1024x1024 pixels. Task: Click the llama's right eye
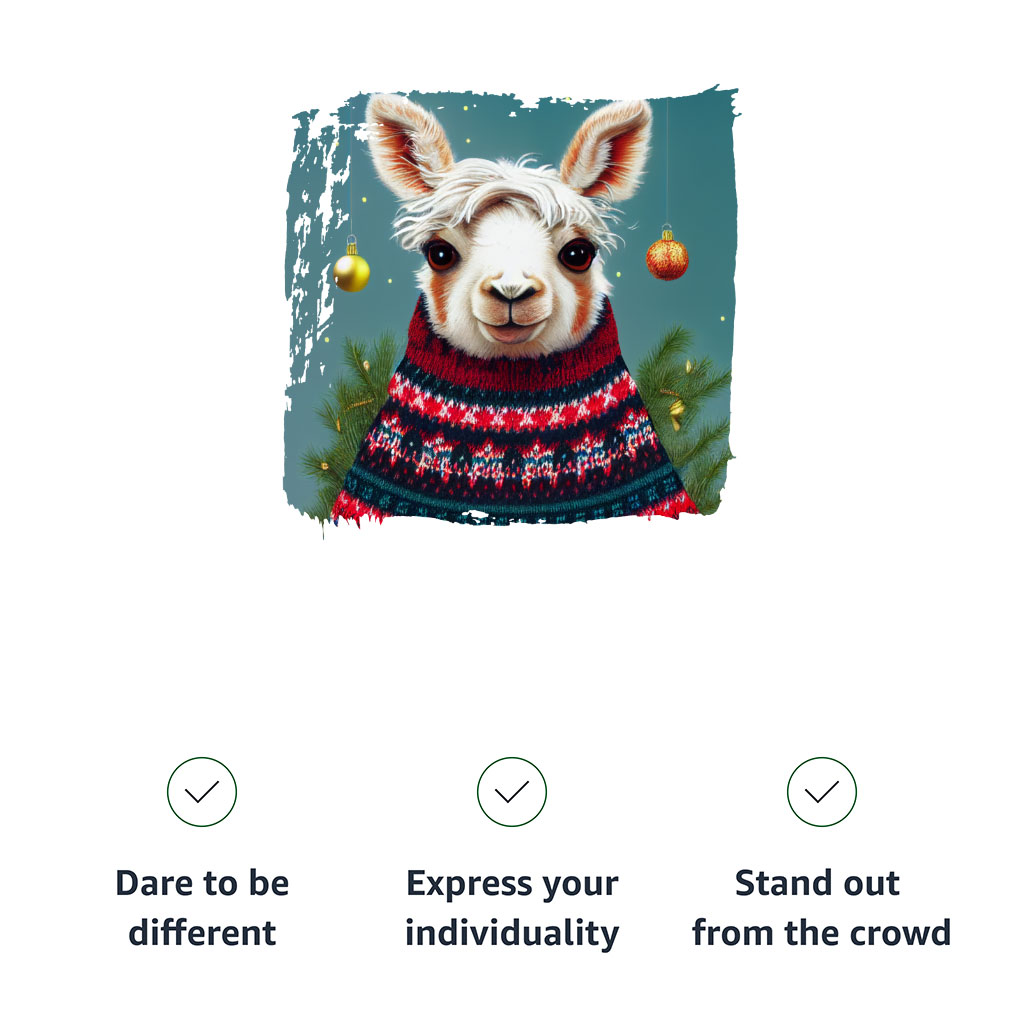(577, 254)
